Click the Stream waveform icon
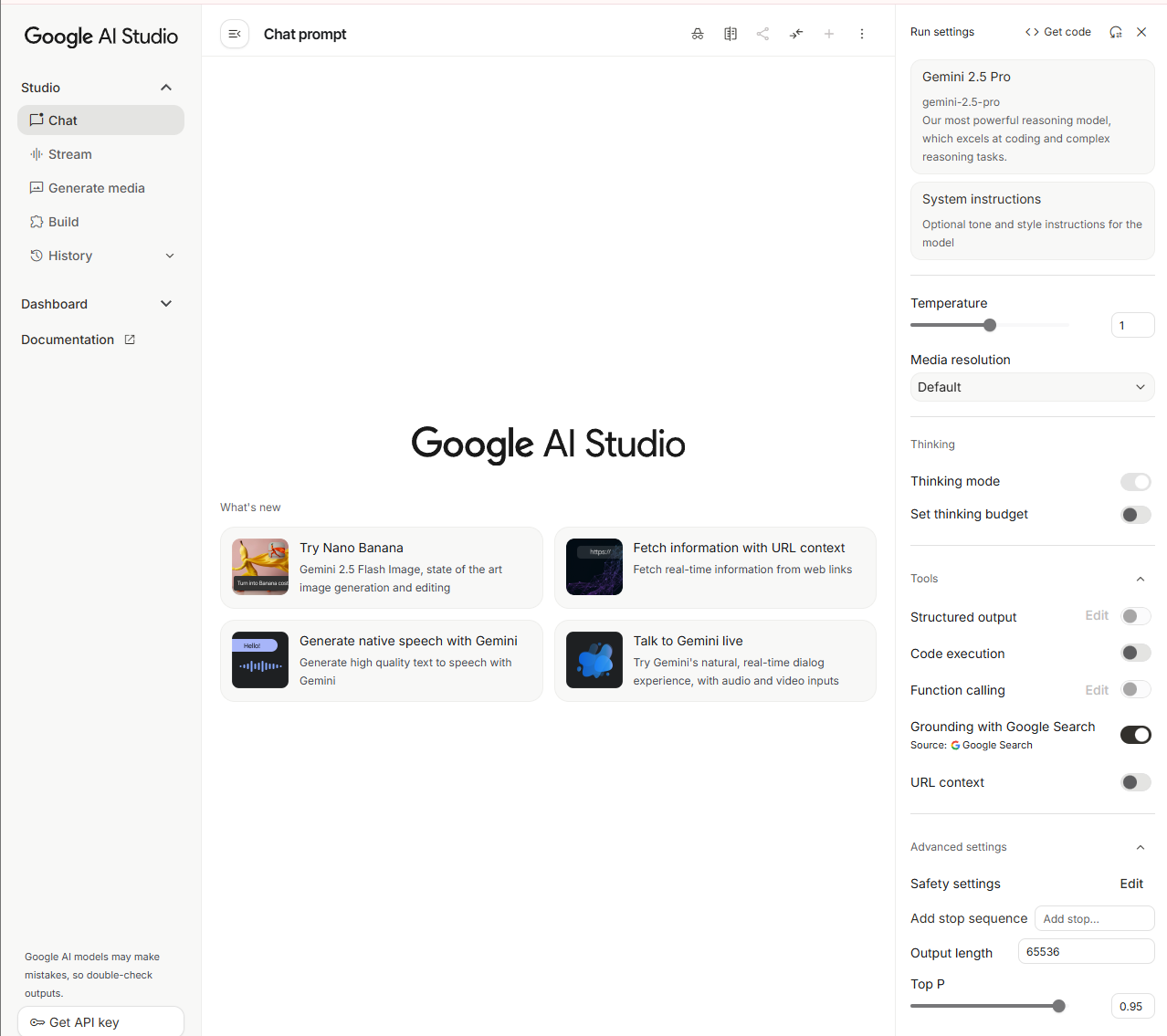Viewport: 1167px width, 1036px height. click(37, 154)
